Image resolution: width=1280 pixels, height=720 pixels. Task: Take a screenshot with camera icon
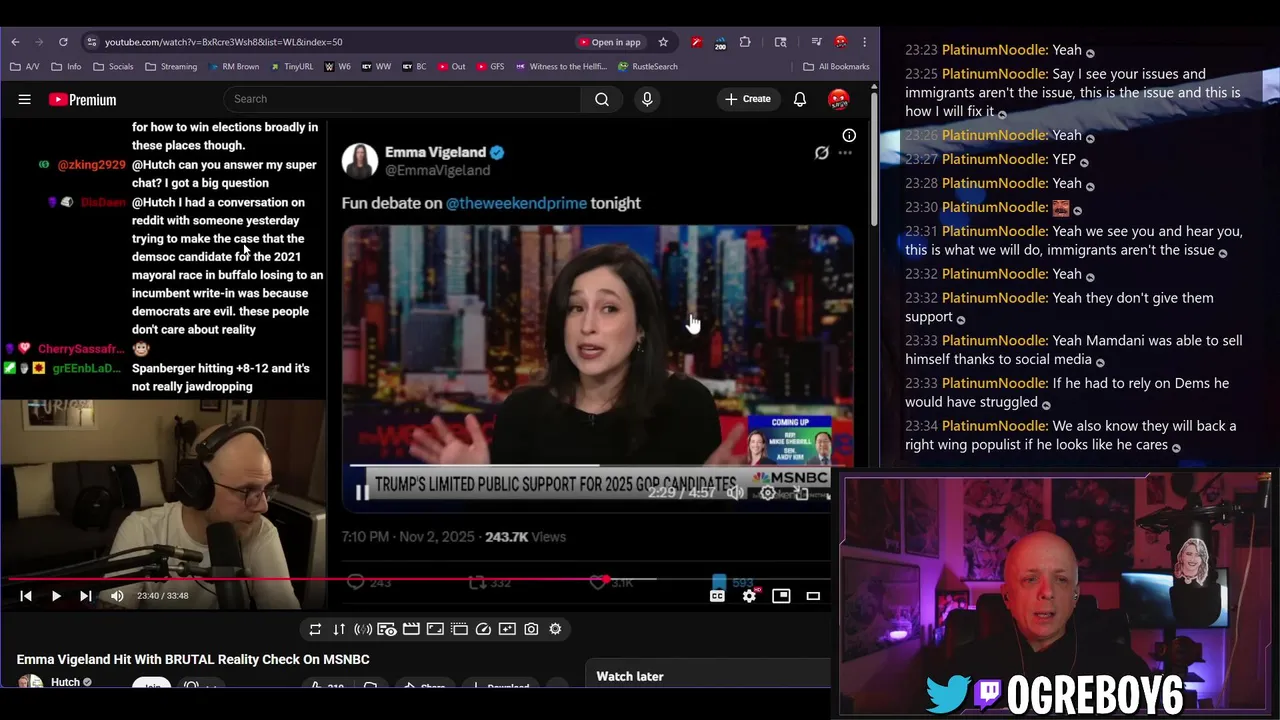point(531,629)
